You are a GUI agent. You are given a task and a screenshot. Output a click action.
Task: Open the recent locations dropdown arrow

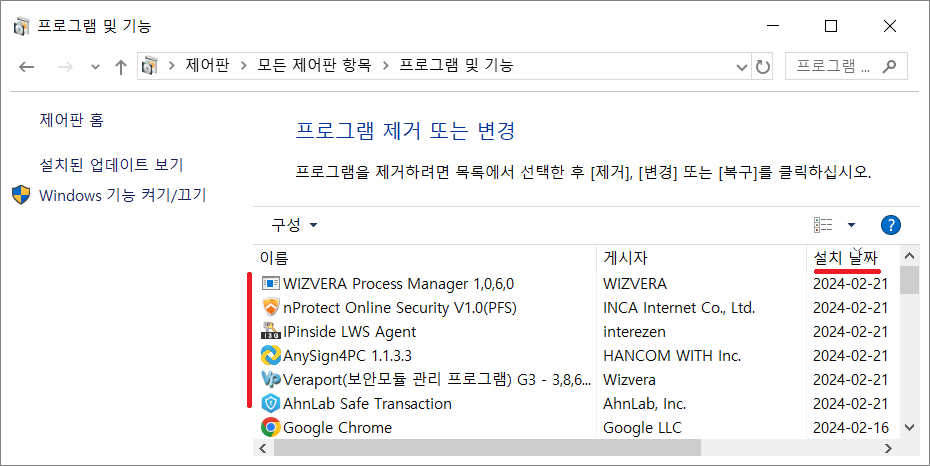point(95,67)
